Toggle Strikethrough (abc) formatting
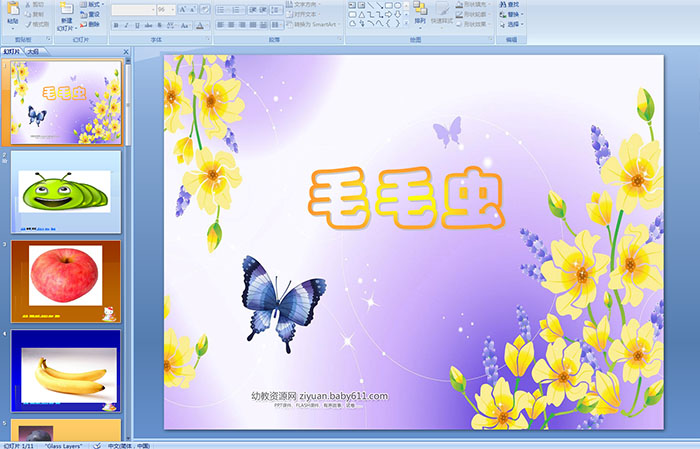 click(148, 26)
